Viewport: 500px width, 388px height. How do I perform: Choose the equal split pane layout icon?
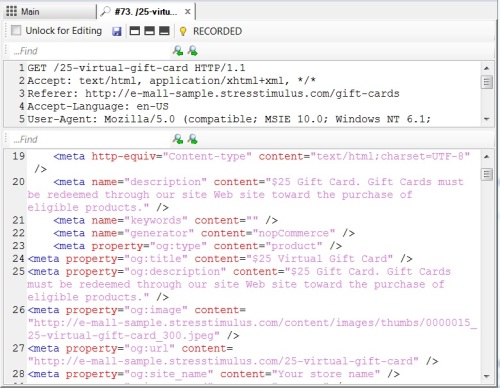(149, 31)
